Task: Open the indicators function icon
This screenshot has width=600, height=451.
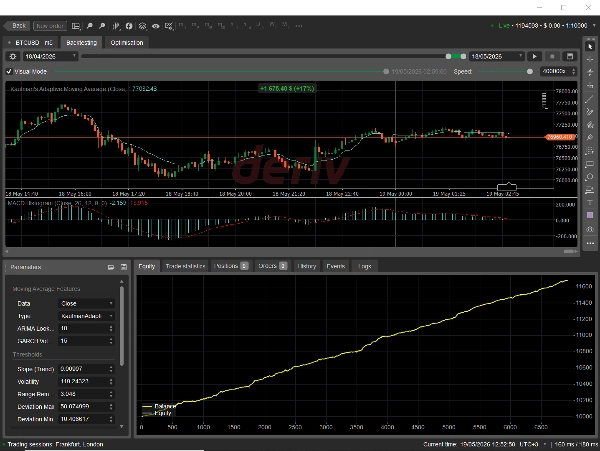Action: (x=129, y=26)
